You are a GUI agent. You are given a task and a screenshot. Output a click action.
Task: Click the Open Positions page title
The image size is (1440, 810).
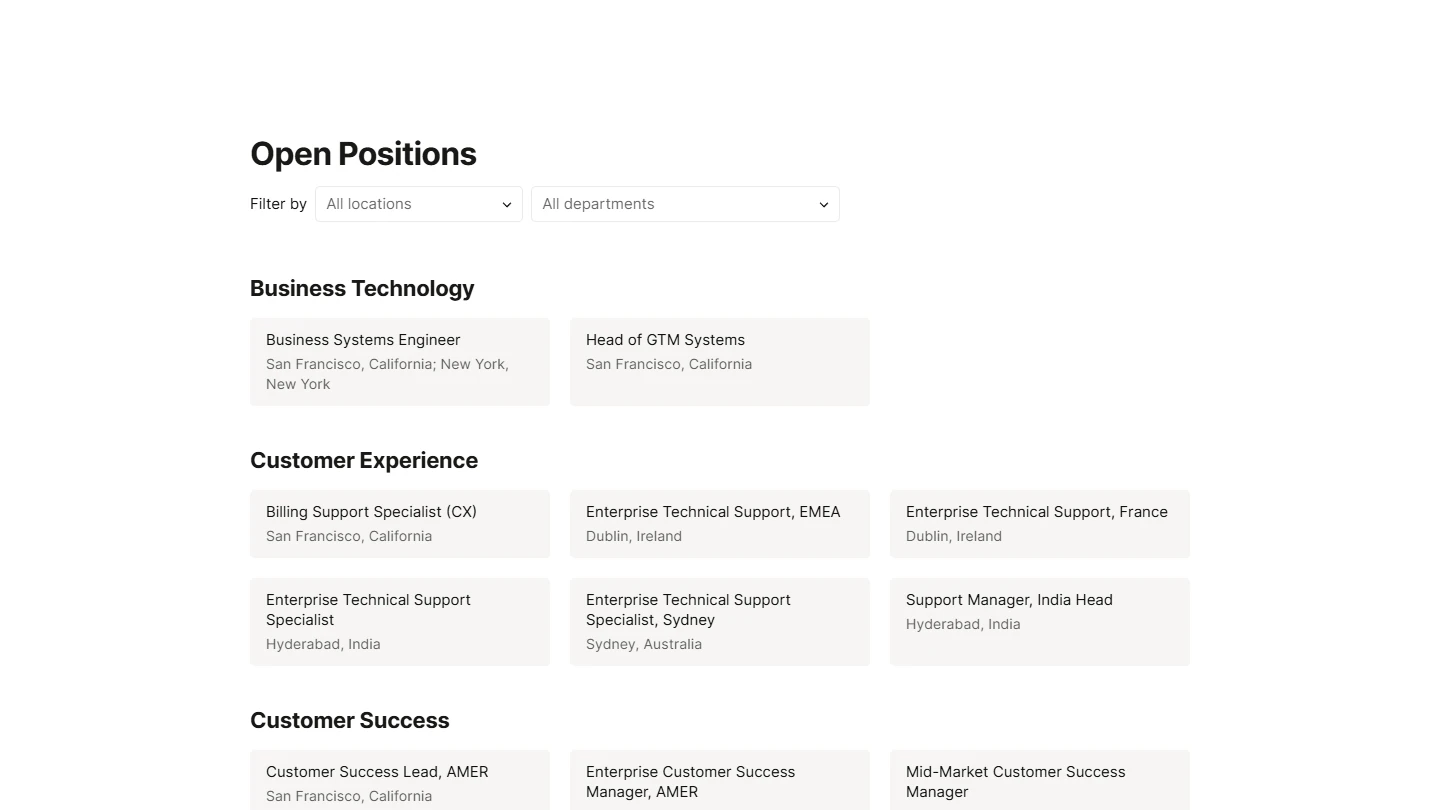click(363, 154)
